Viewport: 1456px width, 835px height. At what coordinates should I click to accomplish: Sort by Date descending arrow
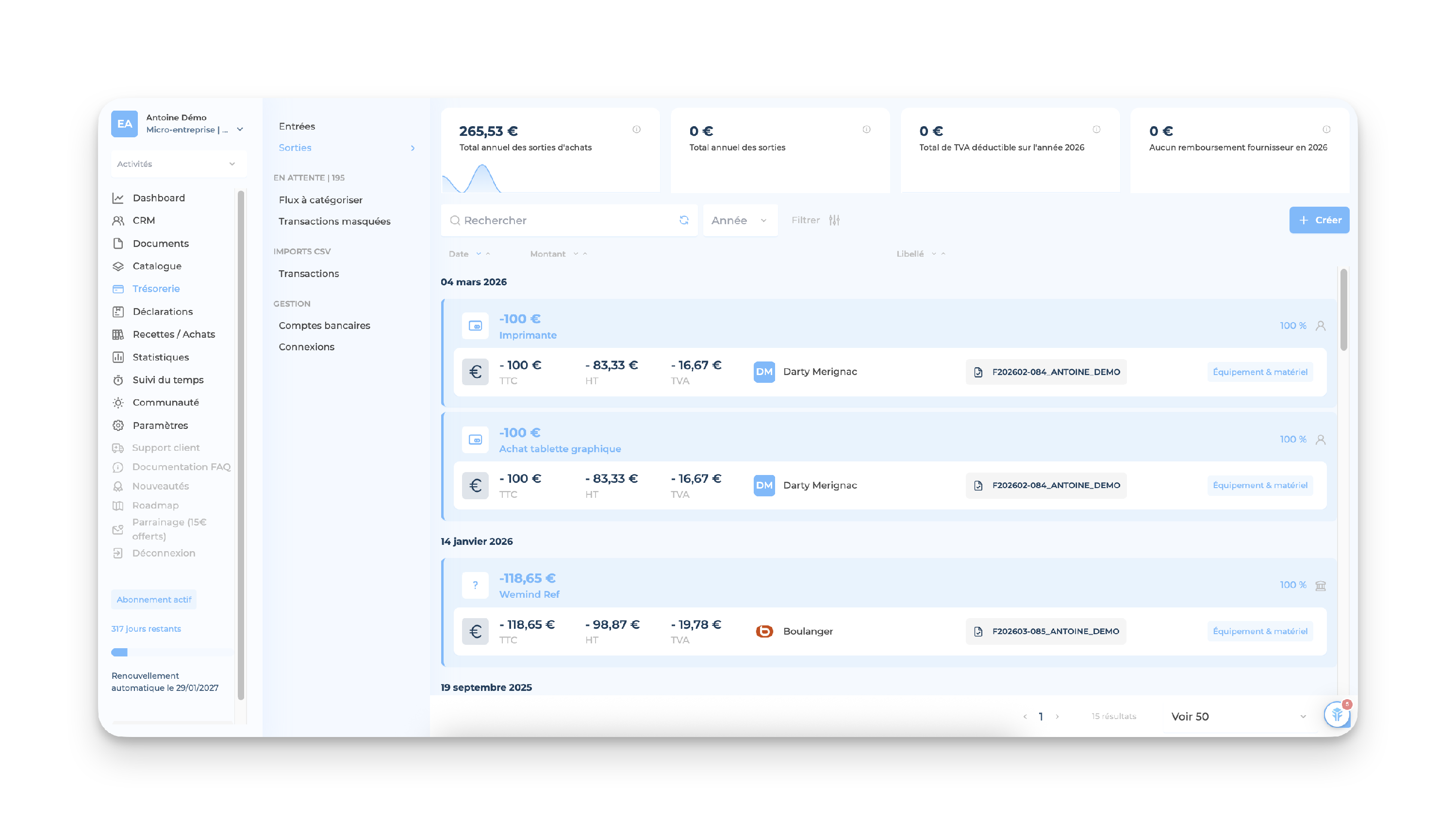pyautogui.click(x=479, y=253)
